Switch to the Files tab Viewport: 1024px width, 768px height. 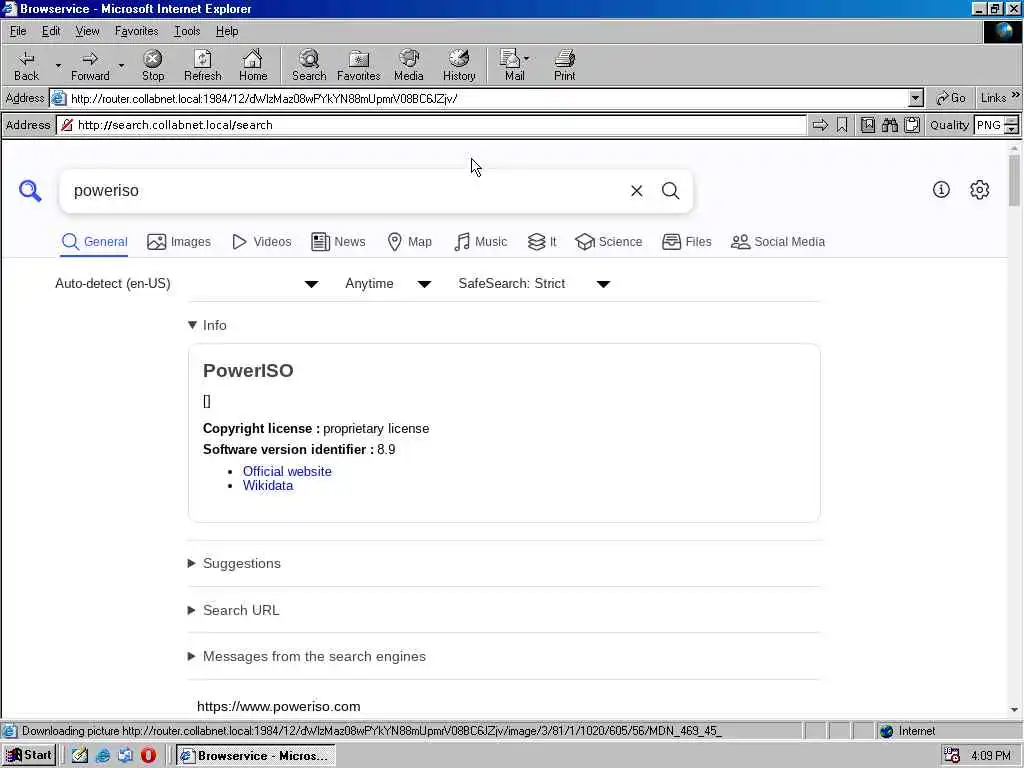[686, 242]
